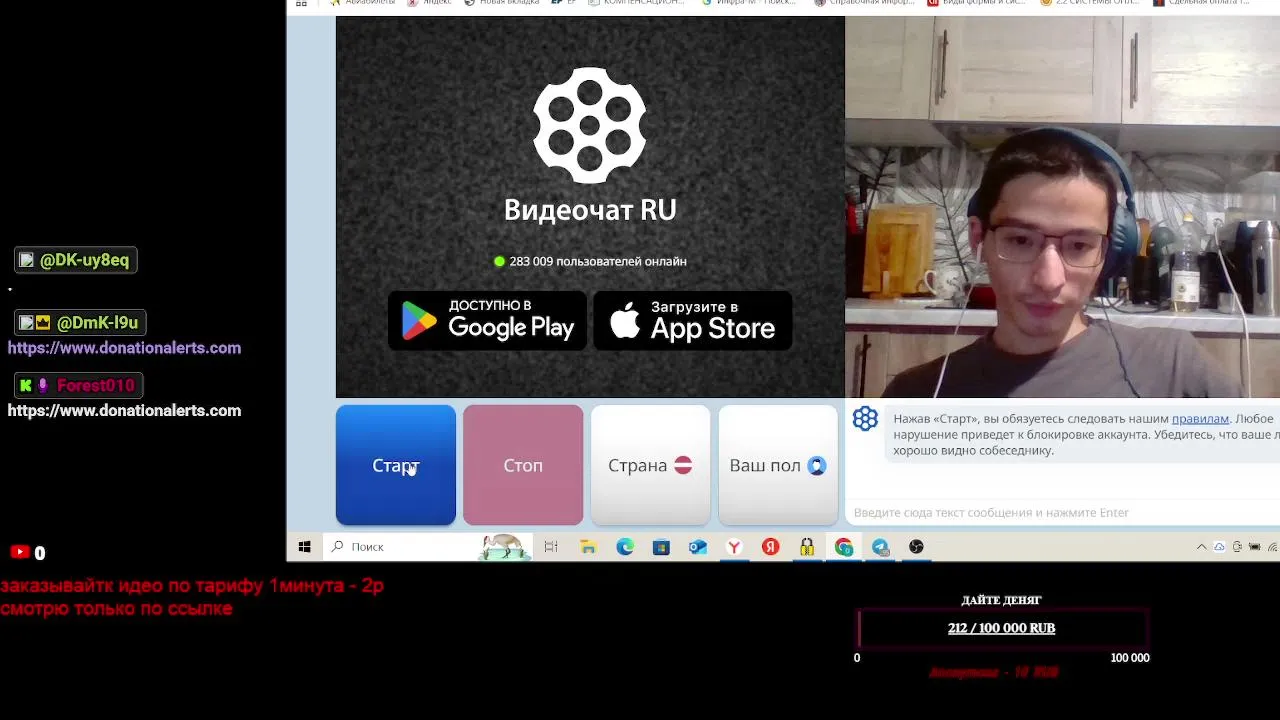Viewport: 1280px width, 720px height.
Task: Click the chat system message icon
Action: point(865,419)
